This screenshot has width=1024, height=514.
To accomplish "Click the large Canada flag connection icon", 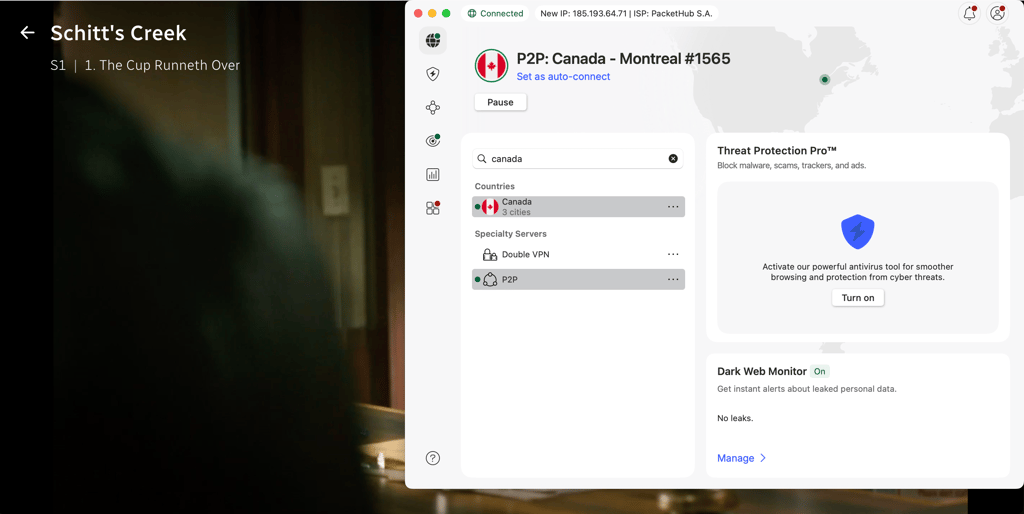I will point(491,65).
